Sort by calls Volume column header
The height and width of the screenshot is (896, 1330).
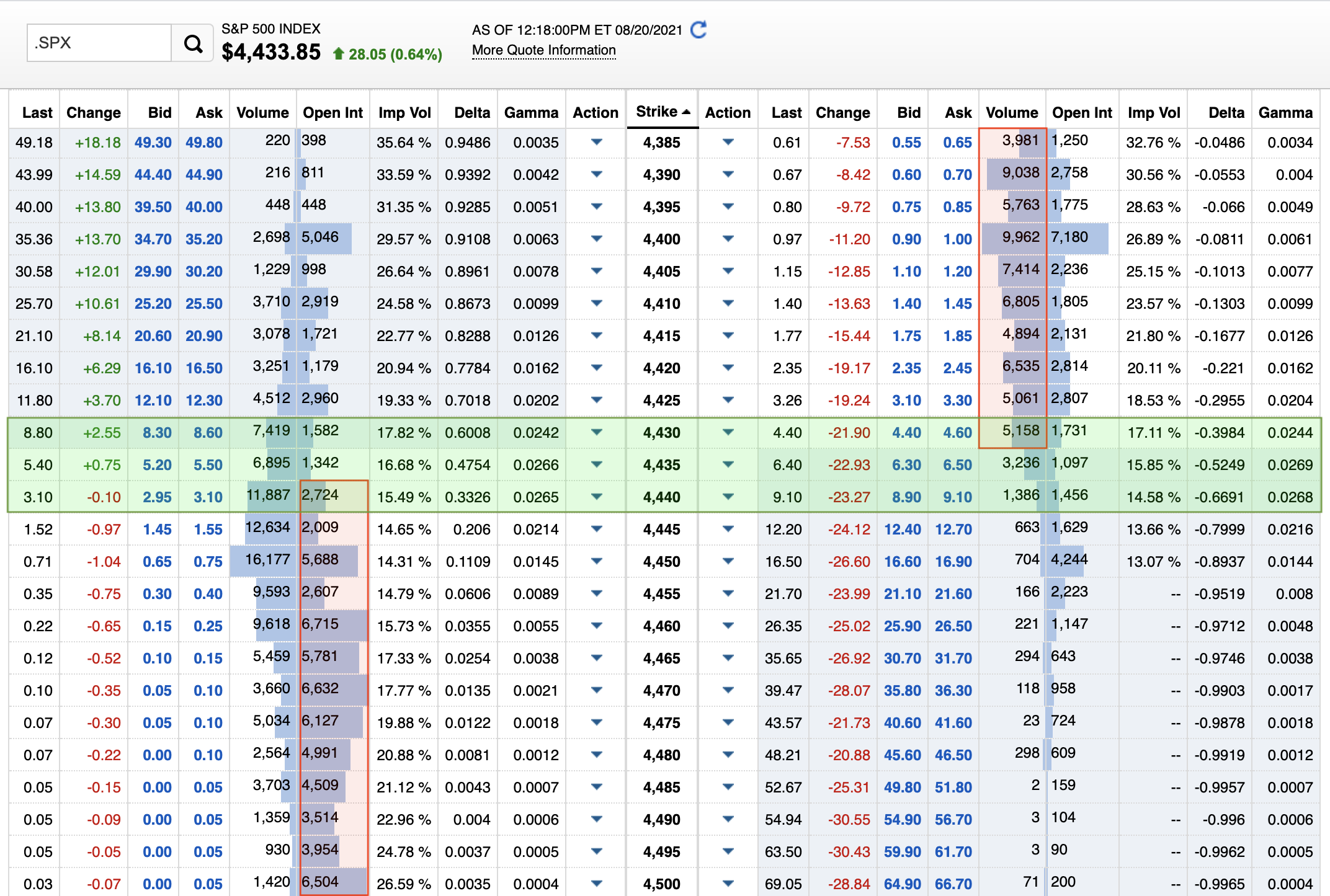[262, 113]
